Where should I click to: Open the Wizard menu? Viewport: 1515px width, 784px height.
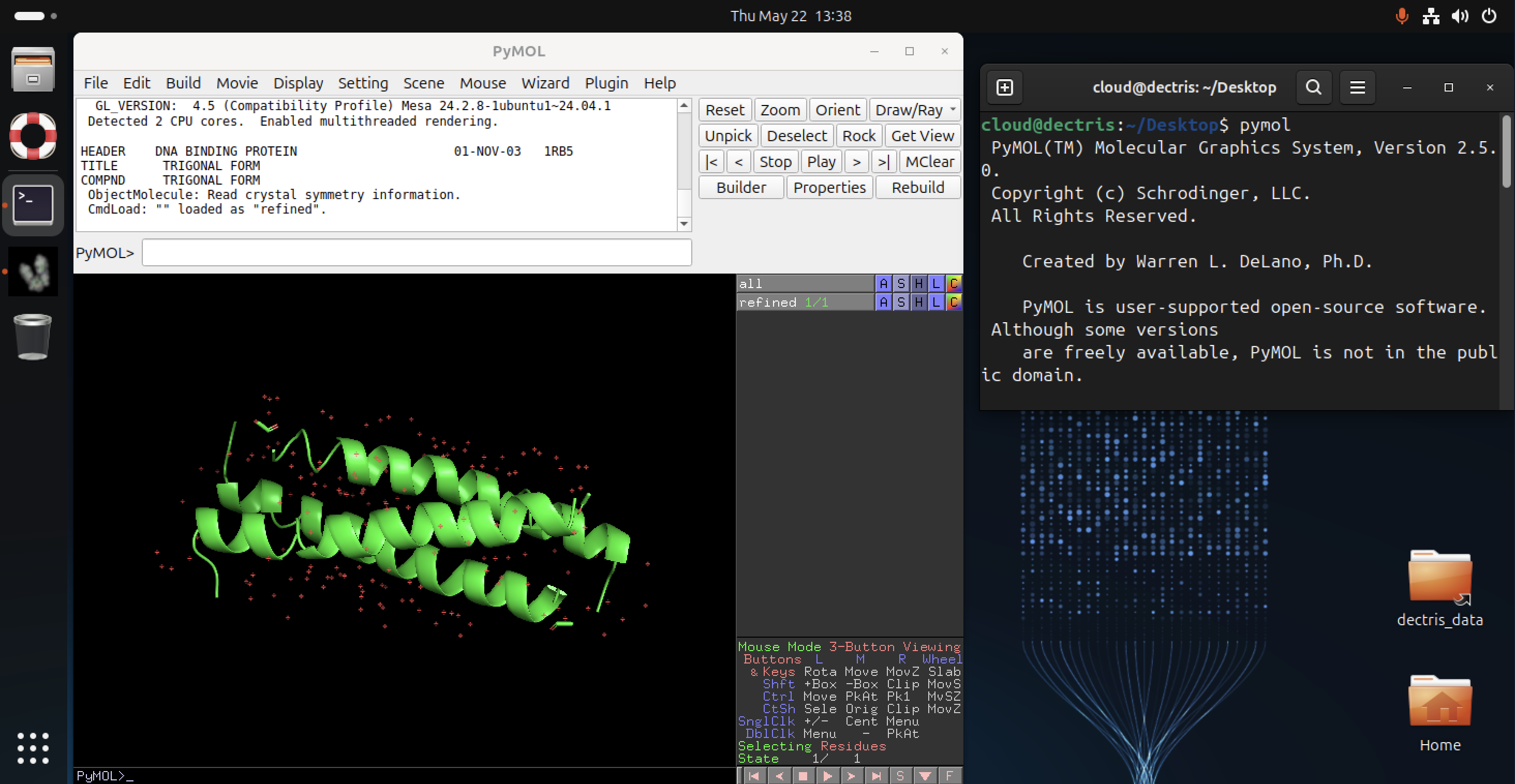tap(545, 83)
